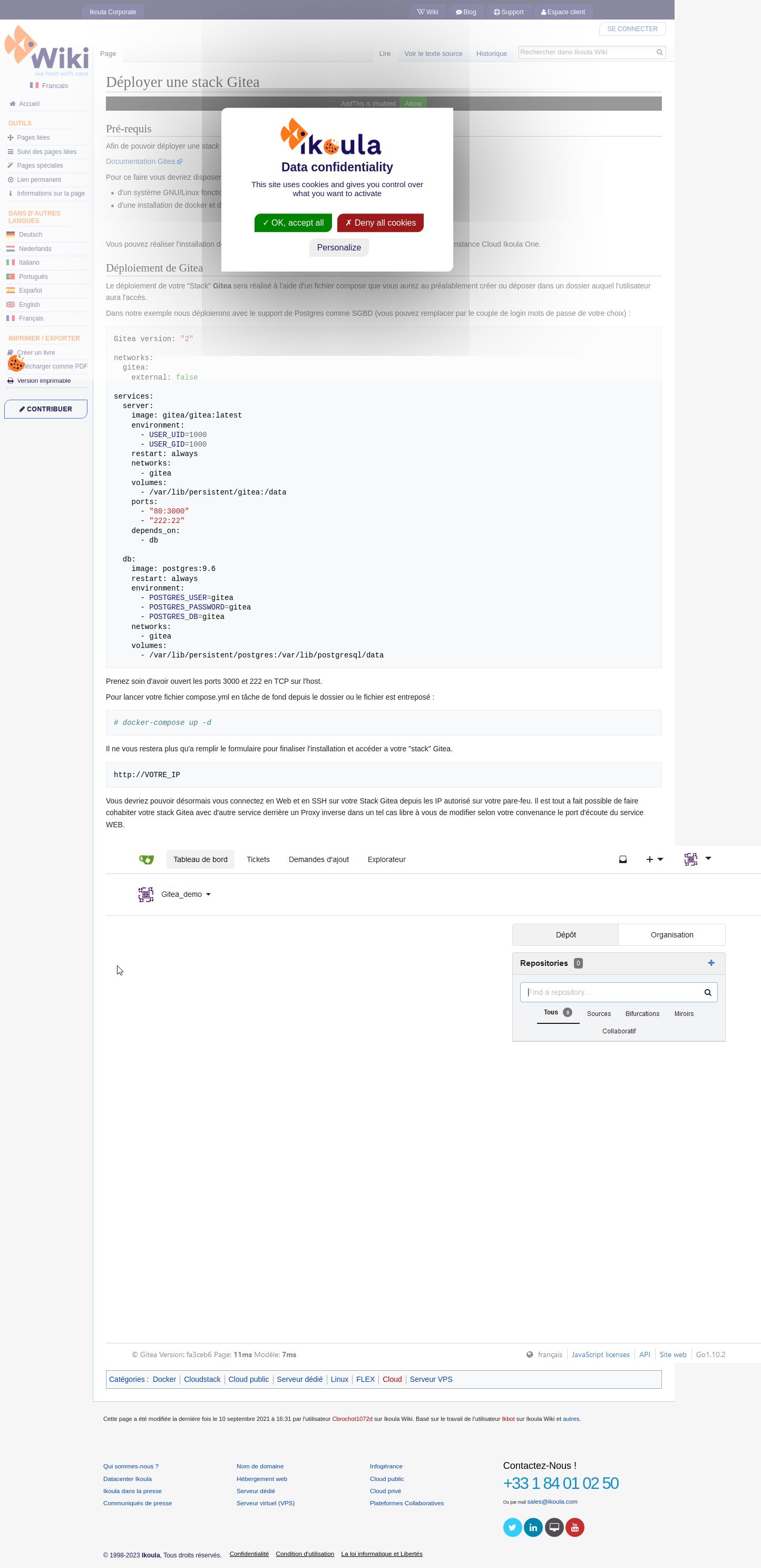Viewport: 761px width, 1568px height.
Task: Click the search icon in repository finder
Action: click(x=707, y=992)
